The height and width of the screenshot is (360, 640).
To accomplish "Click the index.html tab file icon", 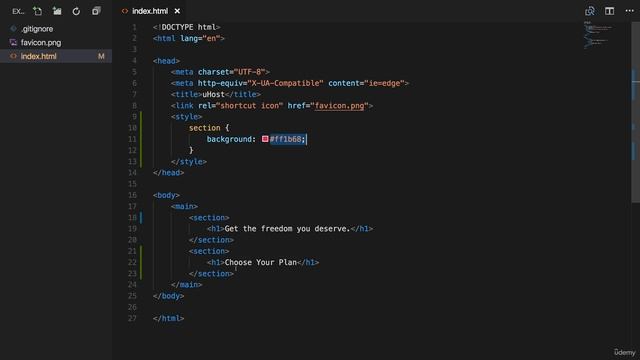I will 125,11.
